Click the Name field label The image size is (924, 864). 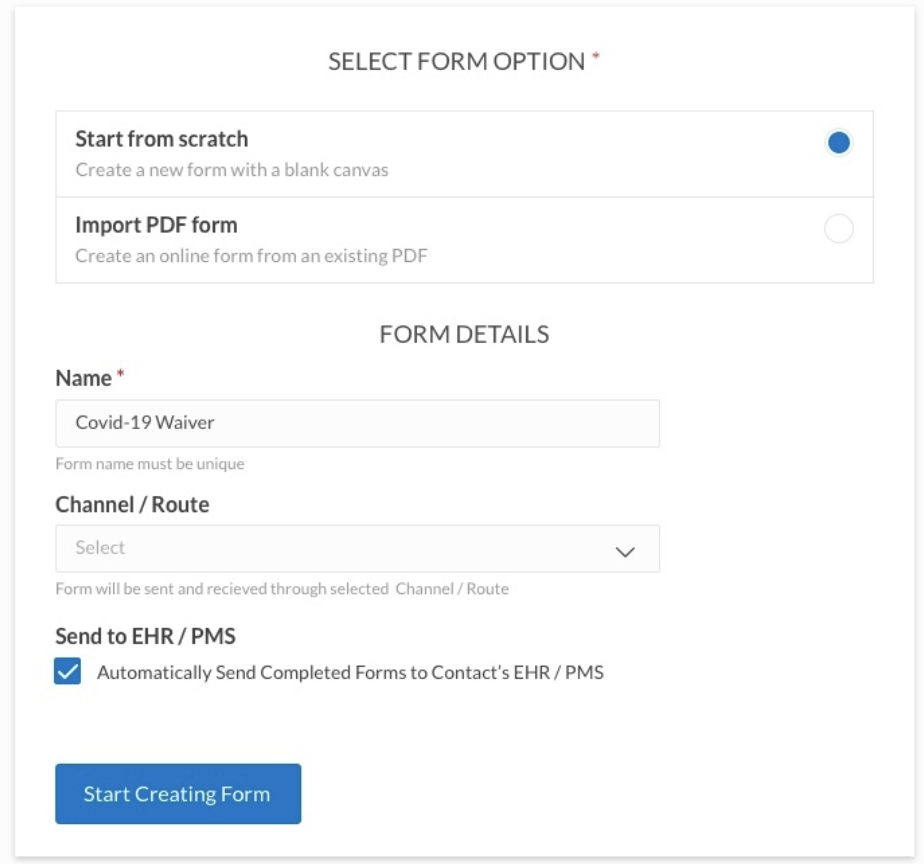(x=83, y=378)
